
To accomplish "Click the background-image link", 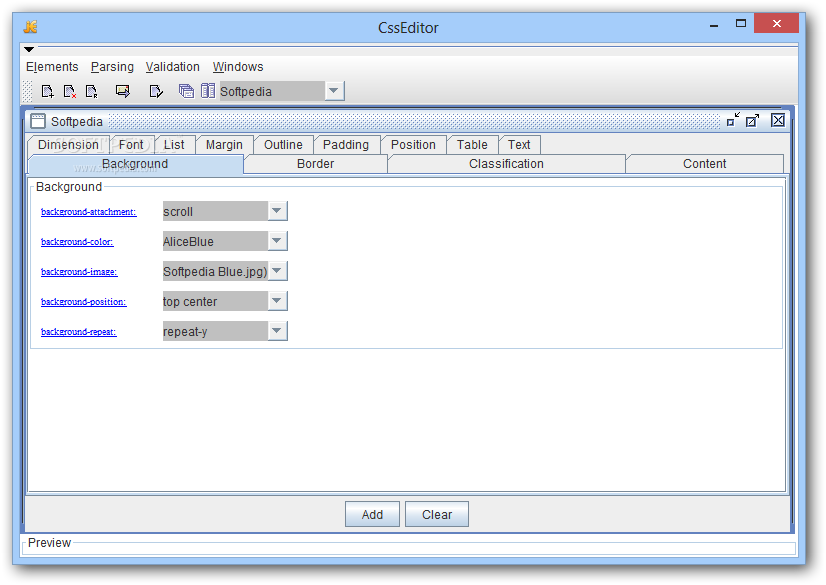I will pos(79,272).
